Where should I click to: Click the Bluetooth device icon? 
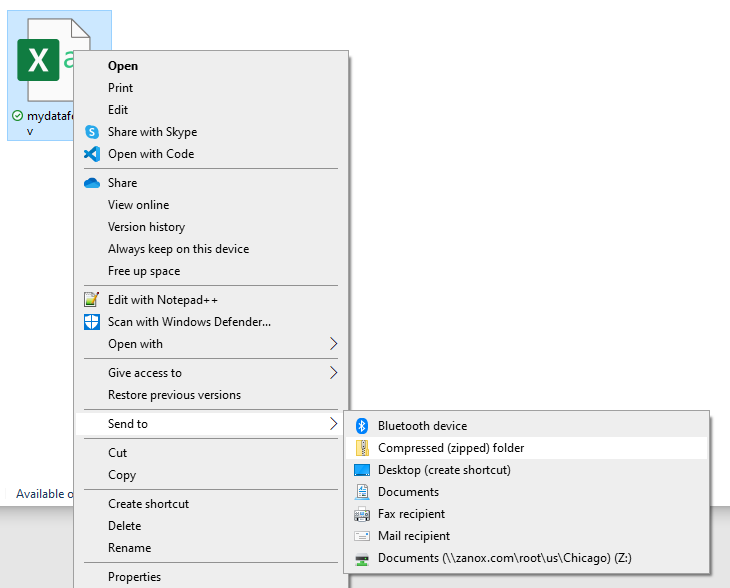[x=362, y=426]
